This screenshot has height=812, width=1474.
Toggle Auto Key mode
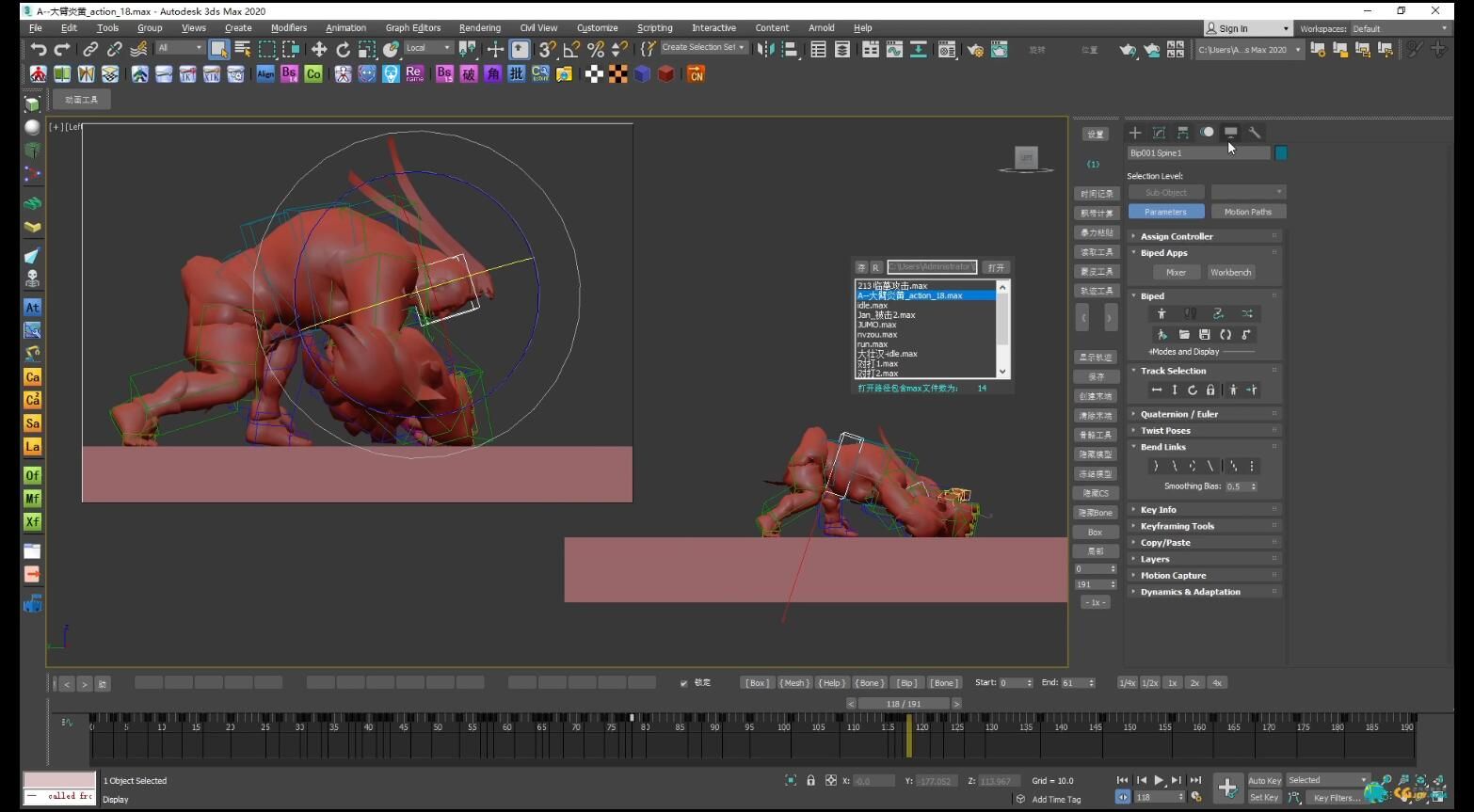pyautogui.click(x=1264, y=780)
